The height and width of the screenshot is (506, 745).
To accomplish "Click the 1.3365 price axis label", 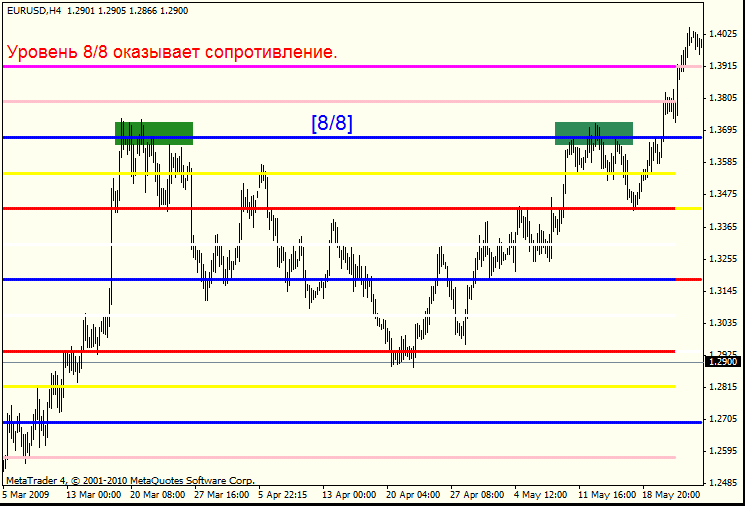I will (x=723, y=227).
